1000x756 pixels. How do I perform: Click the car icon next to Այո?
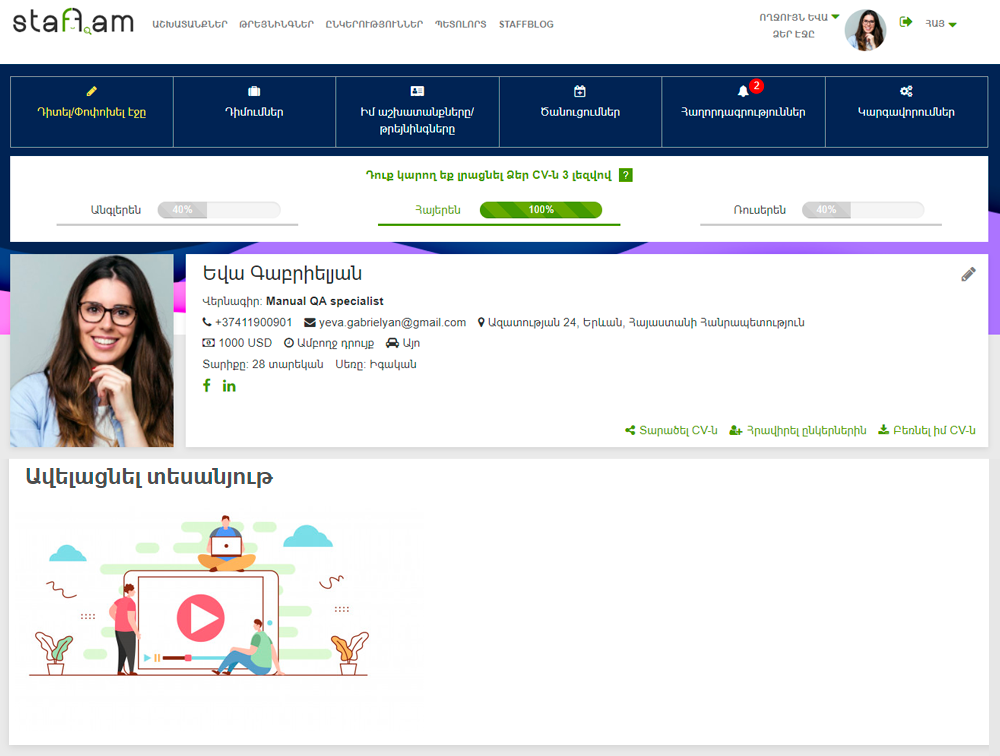(x=392, y=343)
